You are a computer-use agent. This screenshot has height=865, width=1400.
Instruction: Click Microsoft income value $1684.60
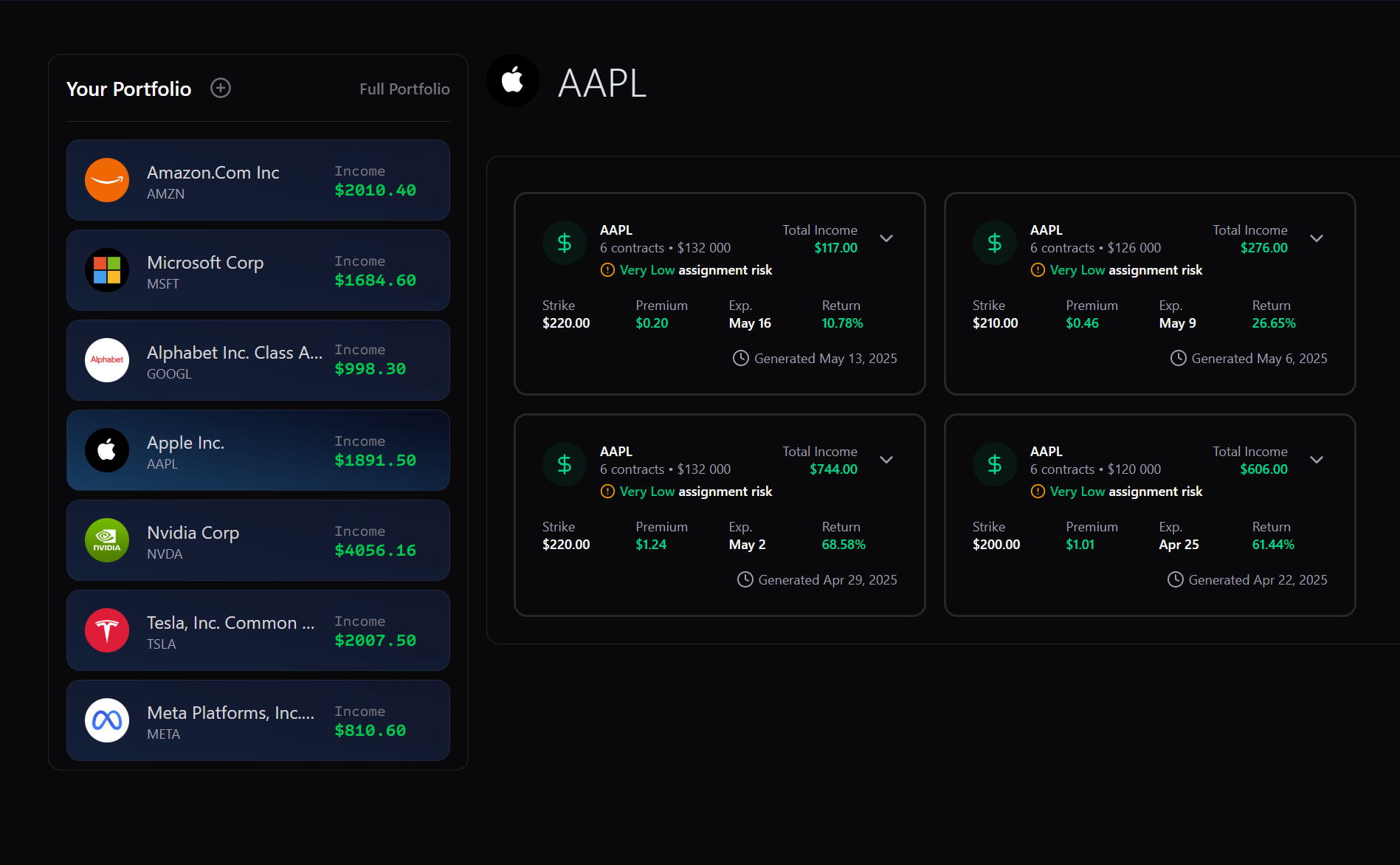tap(375, 280)
